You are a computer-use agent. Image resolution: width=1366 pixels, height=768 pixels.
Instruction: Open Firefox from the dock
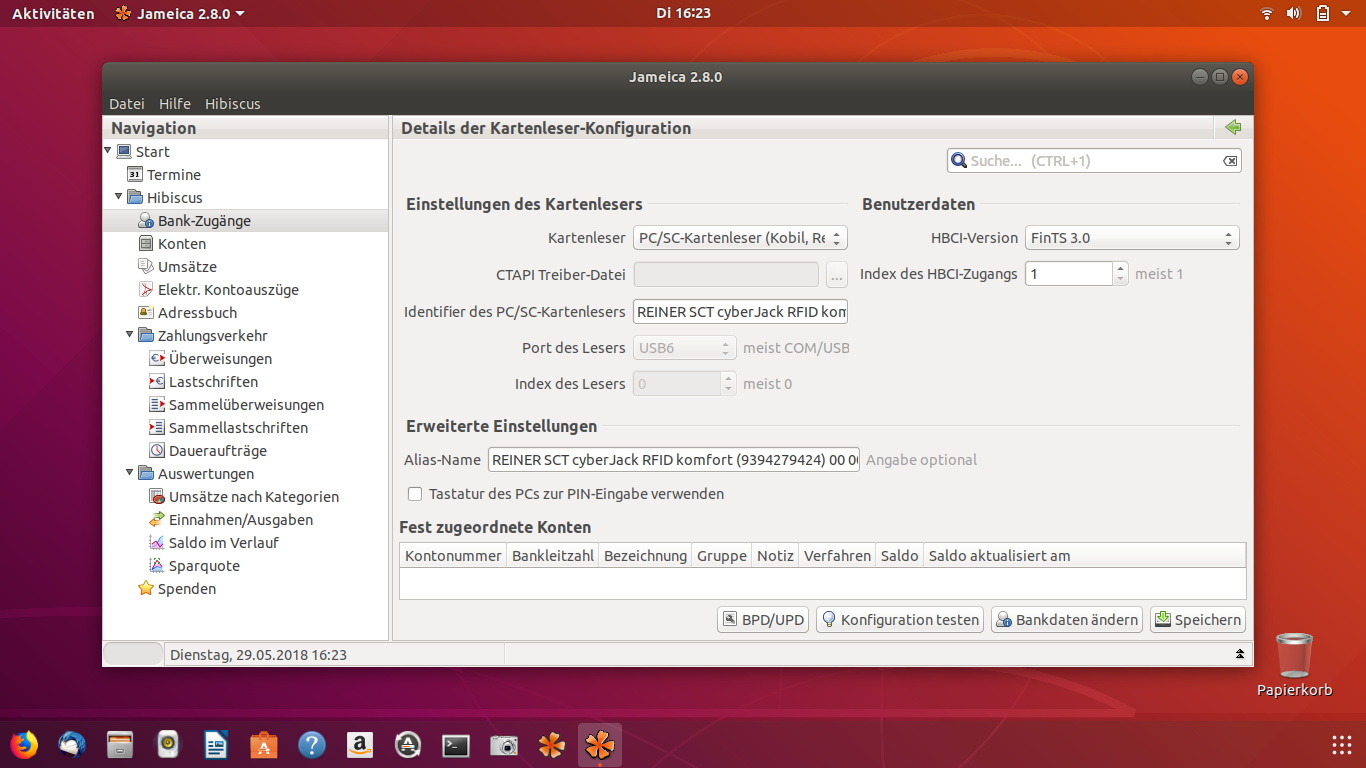tap(24, 745)
